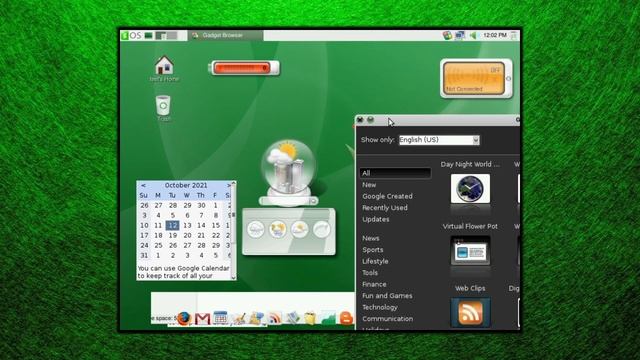Go to previous month in calendar

coord(143,185)
